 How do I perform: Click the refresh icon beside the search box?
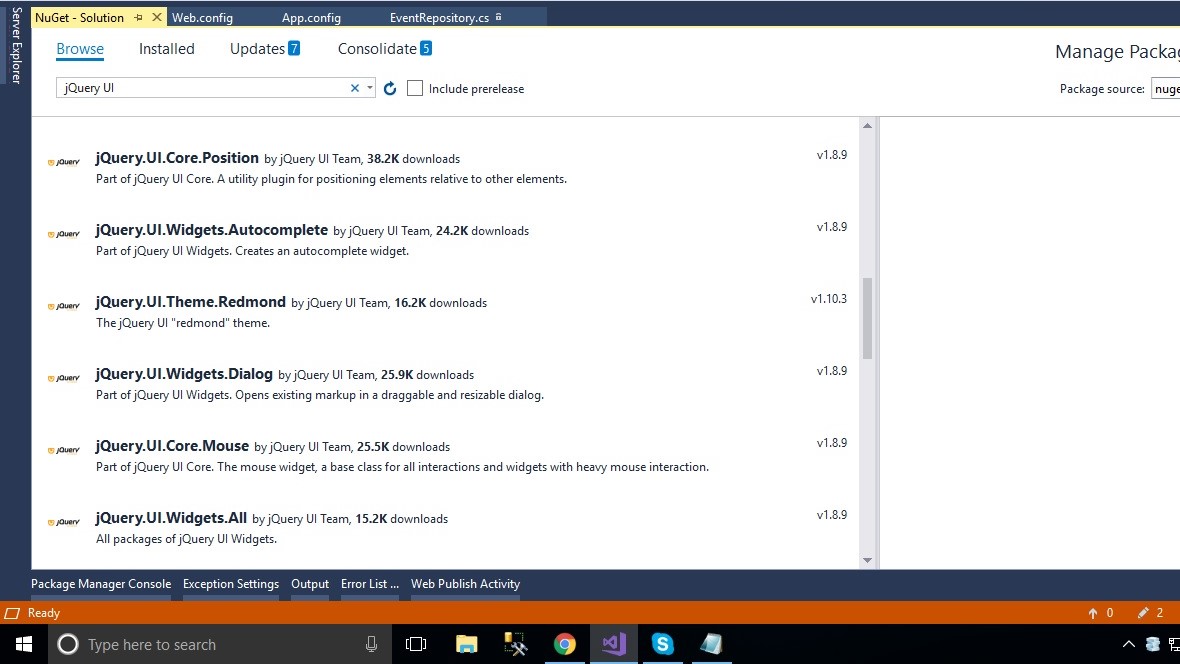(389, 88)
